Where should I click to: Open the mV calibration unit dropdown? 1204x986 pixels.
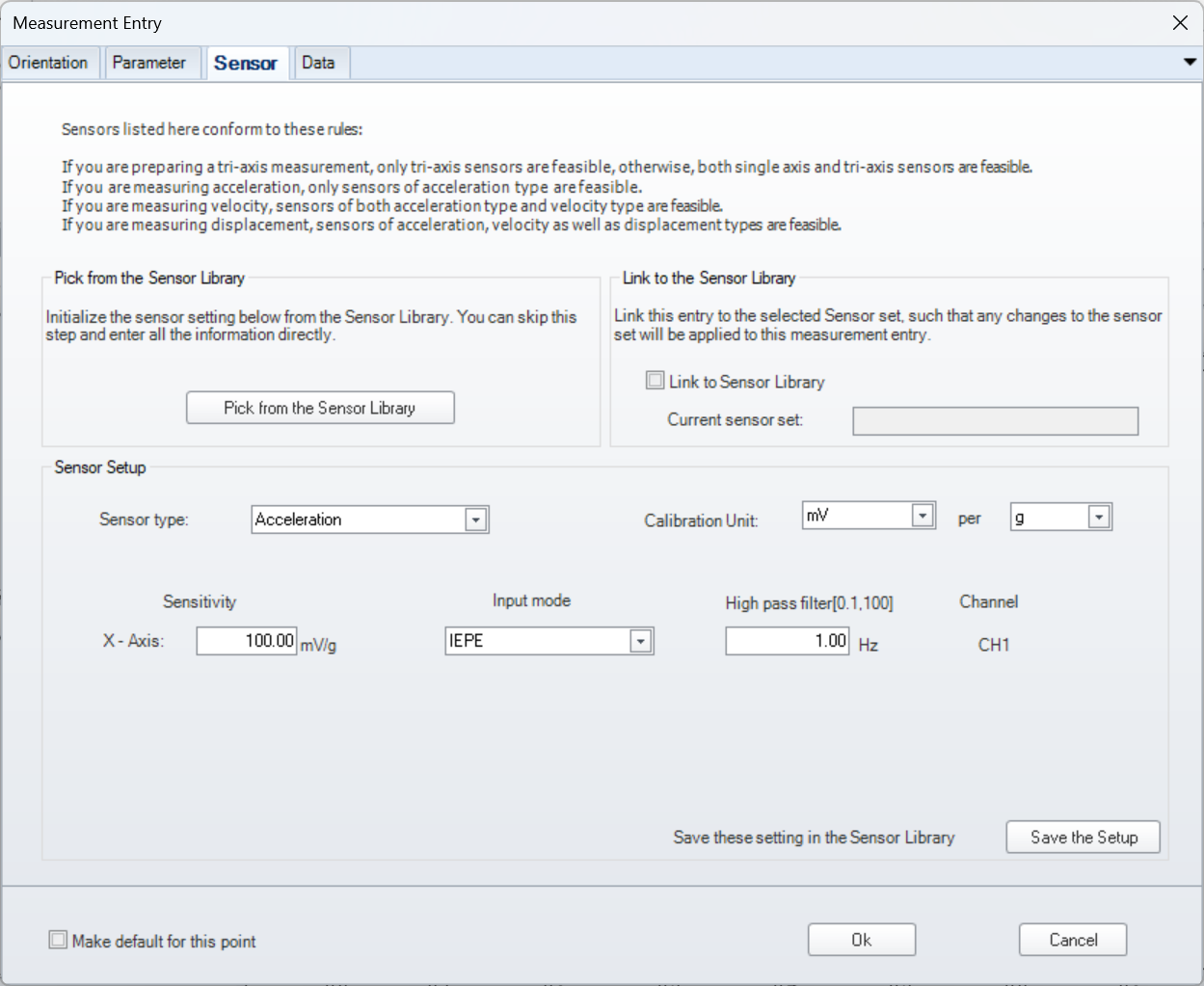point(923,516)
